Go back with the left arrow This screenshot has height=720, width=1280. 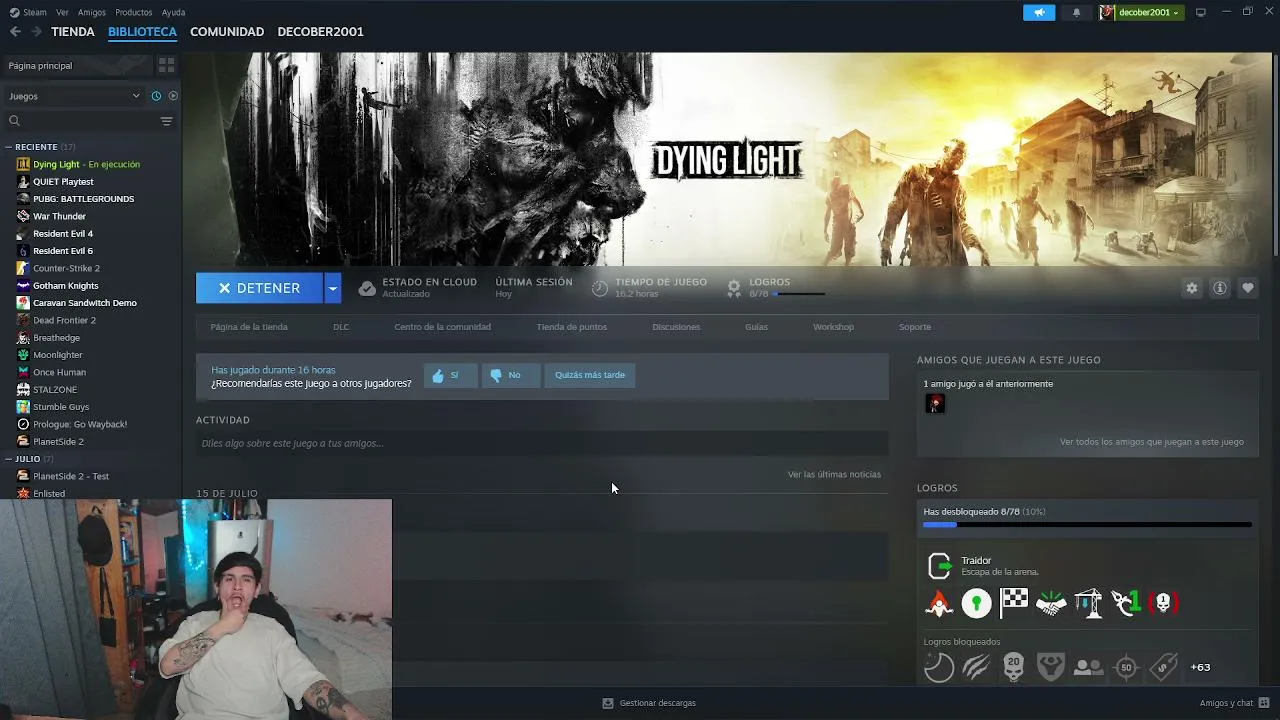click(15, 32)
